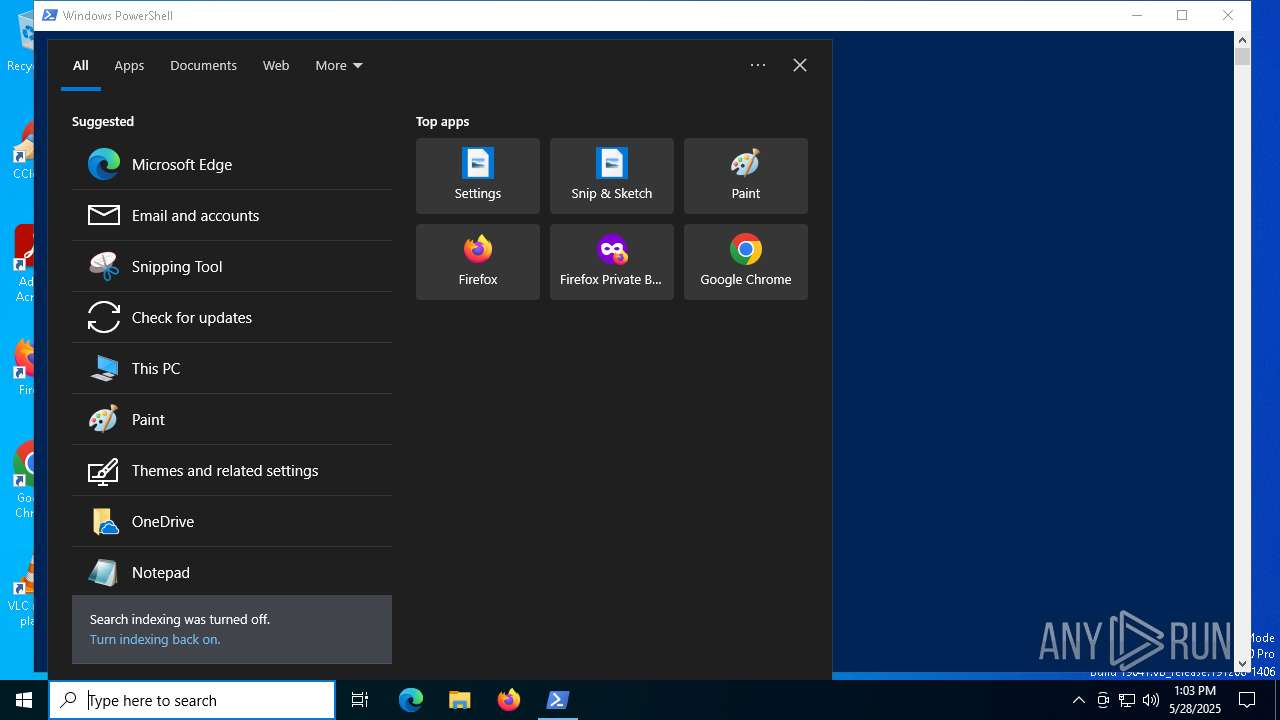Open Email and accounts suggestion
Viewport: 1280px width, 720px height.
click(232, 215)
